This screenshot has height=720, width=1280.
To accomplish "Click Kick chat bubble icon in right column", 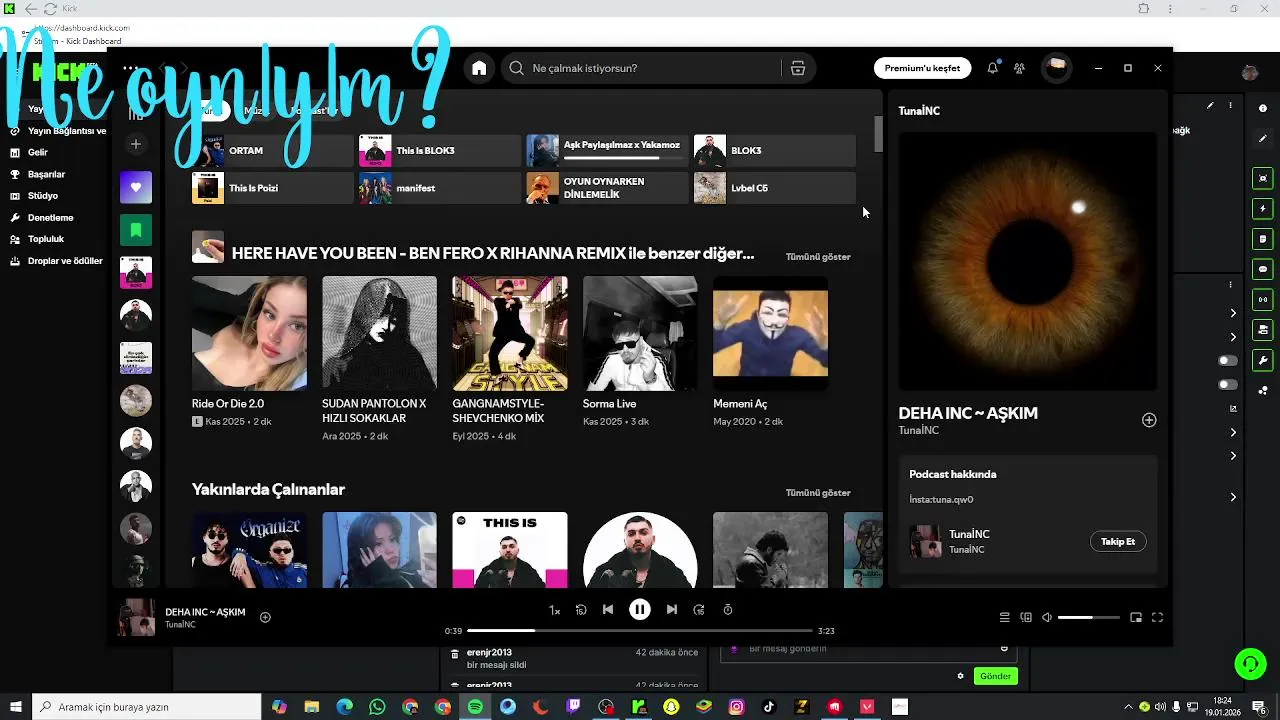I will point(1263,269).
